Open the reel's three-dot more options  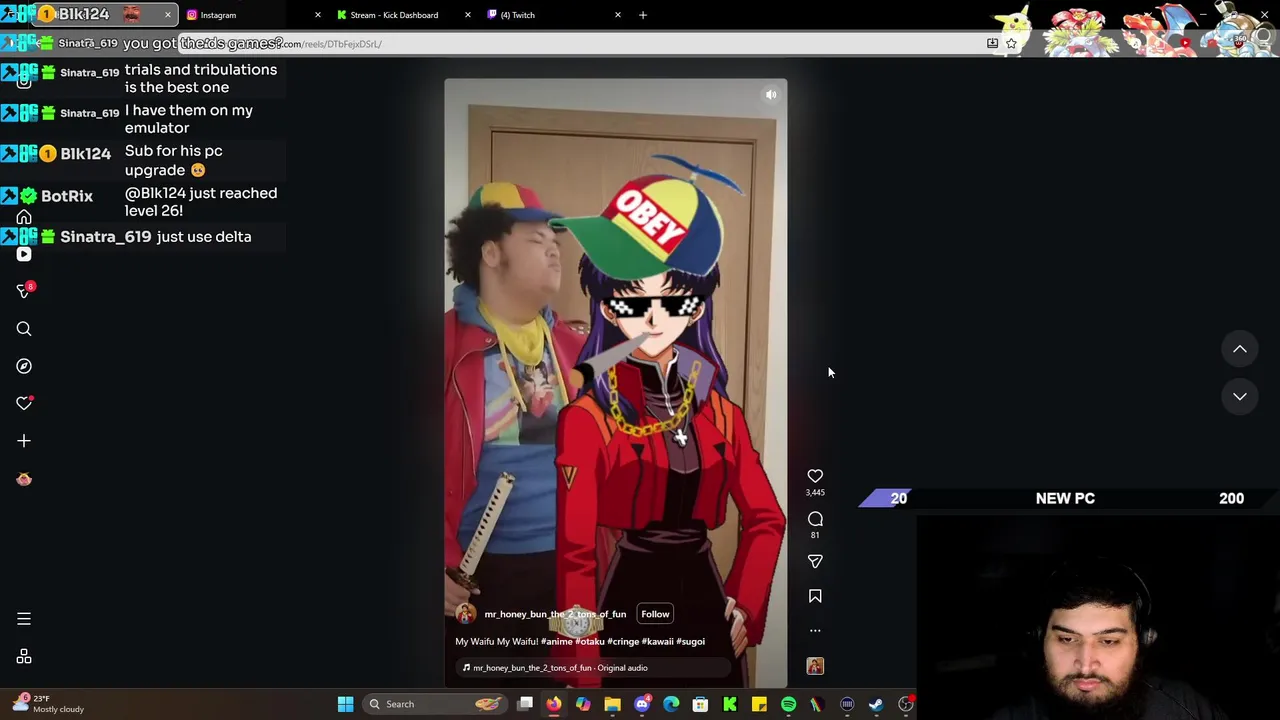pyautogui.click(x=815, y=631)
